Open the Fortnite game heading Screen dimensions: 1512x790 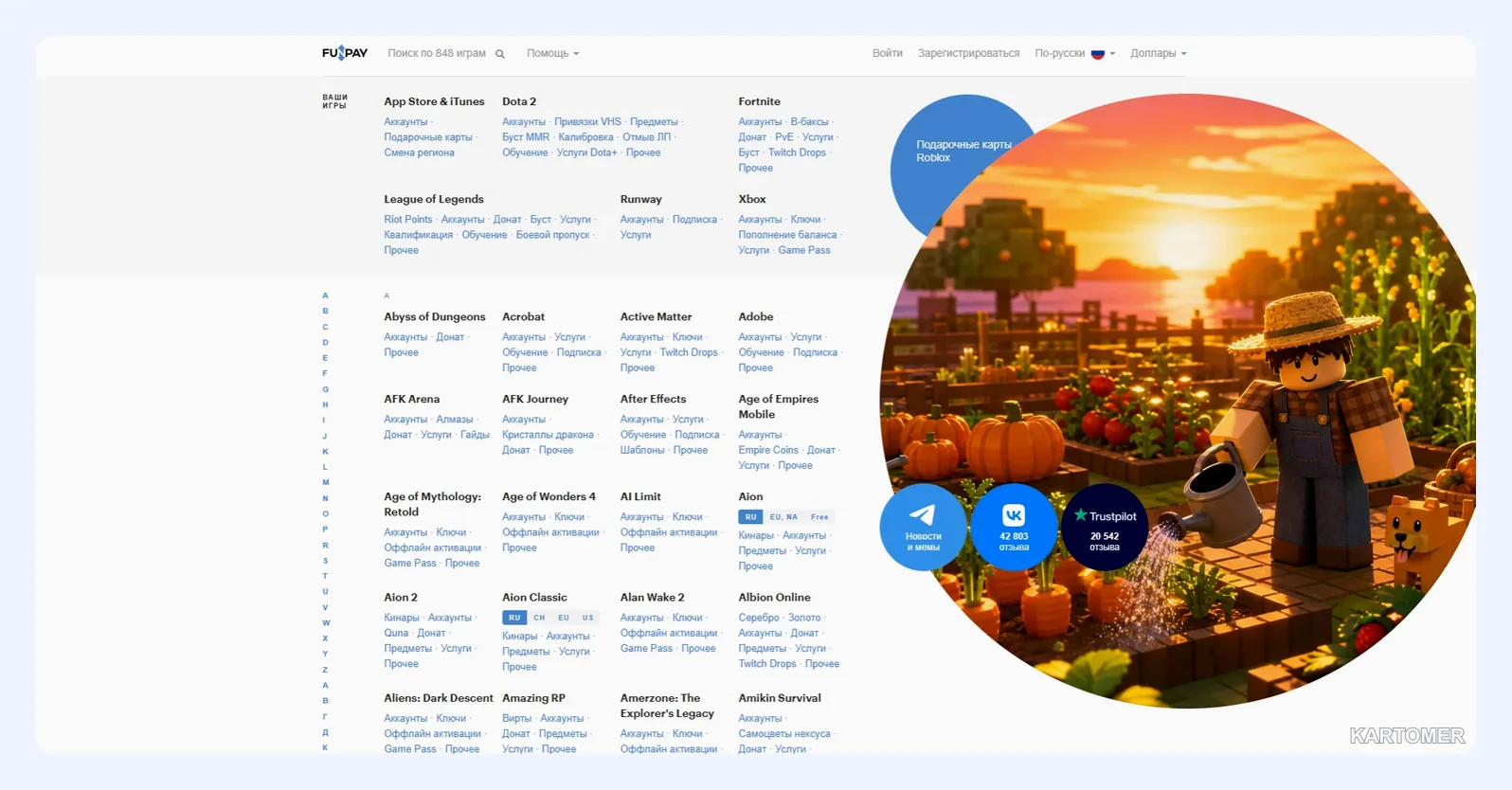point(760,101)
